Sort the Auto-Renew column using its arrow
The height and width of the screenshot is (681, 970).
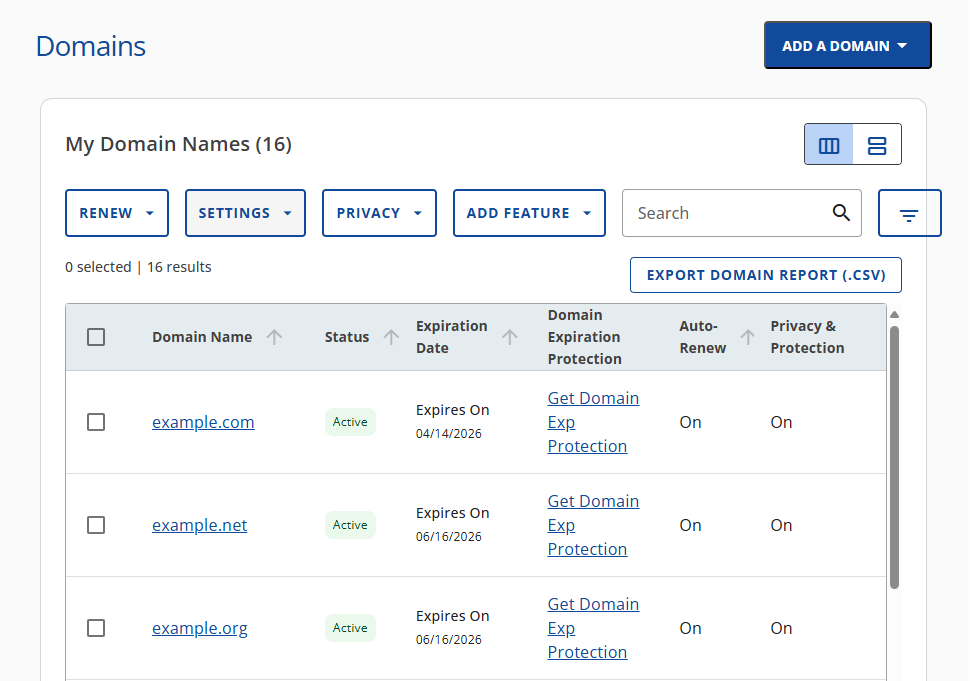(747, 336)
